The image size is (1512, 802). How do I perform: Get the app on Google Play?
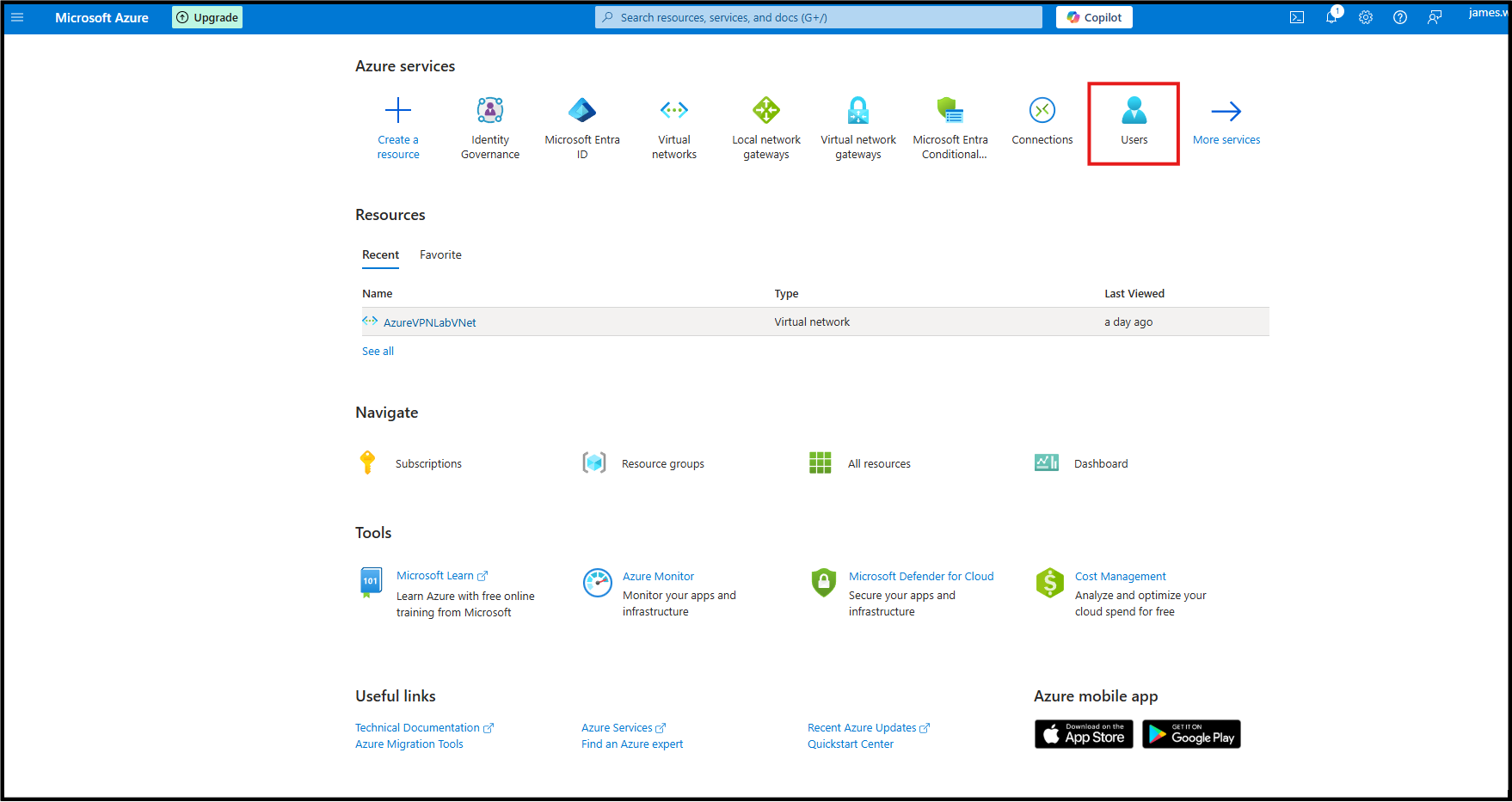click(x=1191, y=734)
